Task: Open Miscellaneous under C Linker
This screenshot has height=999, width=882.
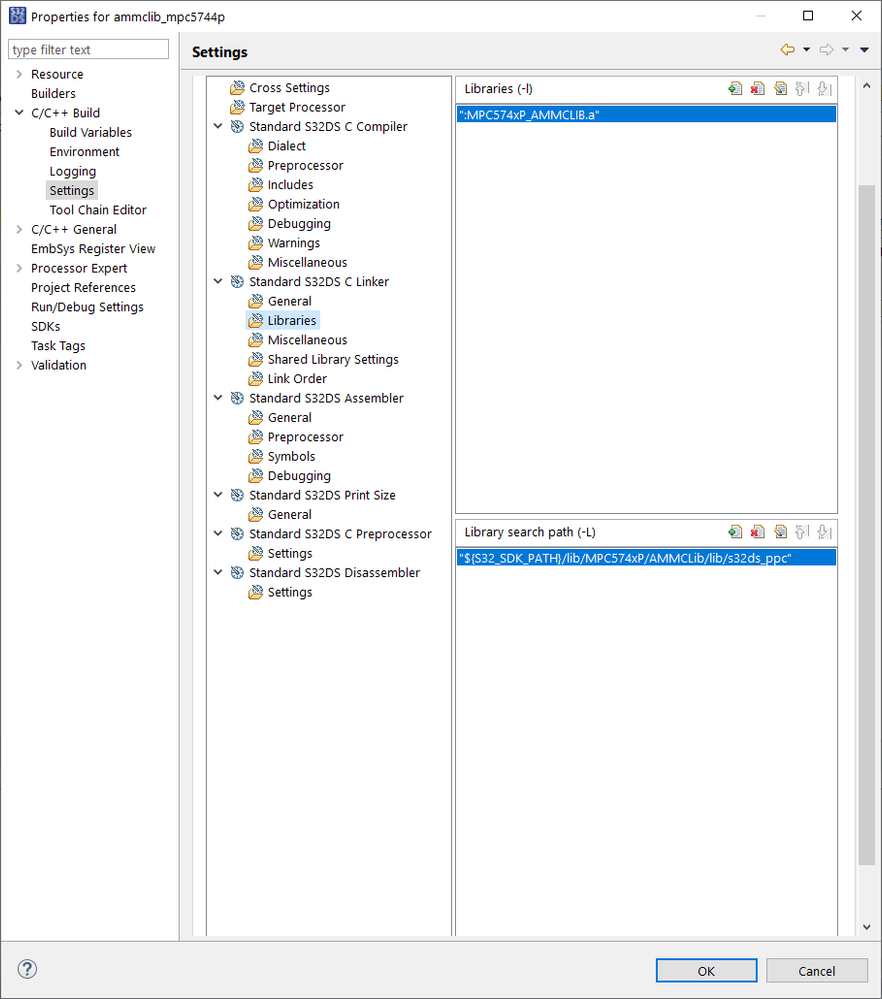Action: tap(308, 340)
